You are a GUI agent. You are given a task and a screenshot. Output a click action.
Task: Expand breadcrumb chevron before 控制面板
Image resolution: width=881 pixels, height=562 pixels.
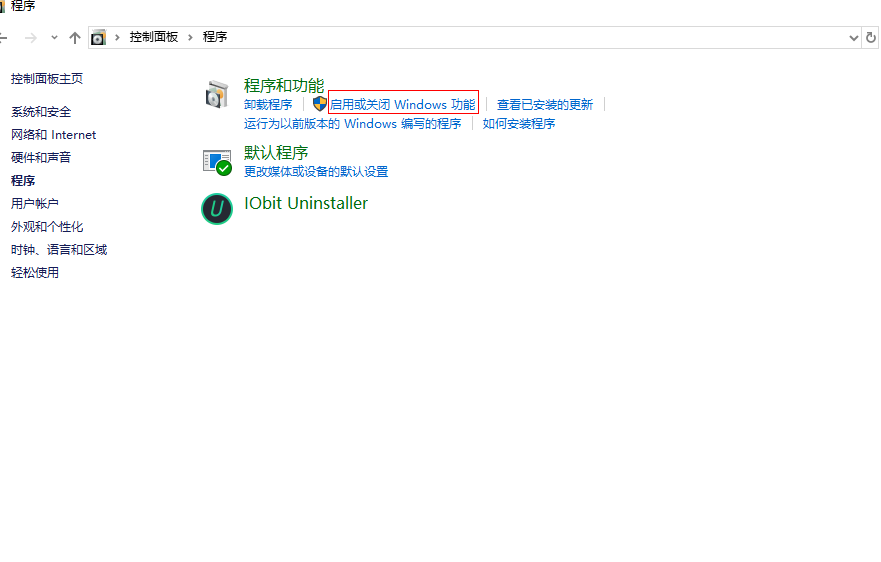117,37
